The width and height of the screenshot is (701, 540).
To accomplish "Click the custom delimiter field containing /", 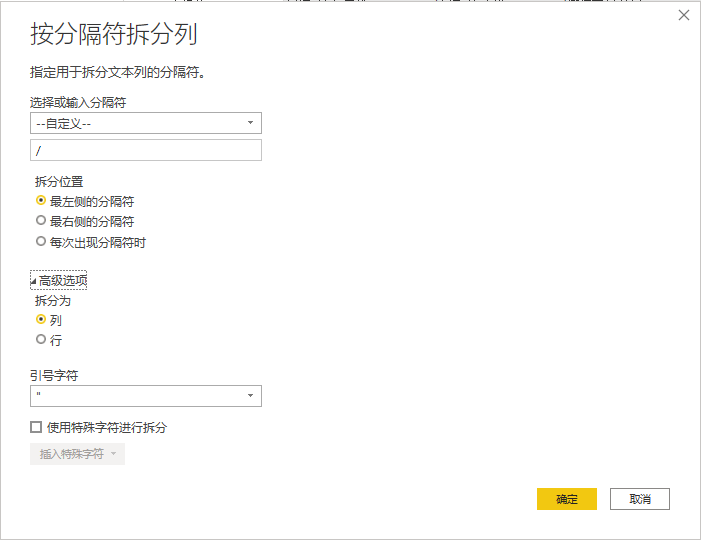I will click(146, 150).
